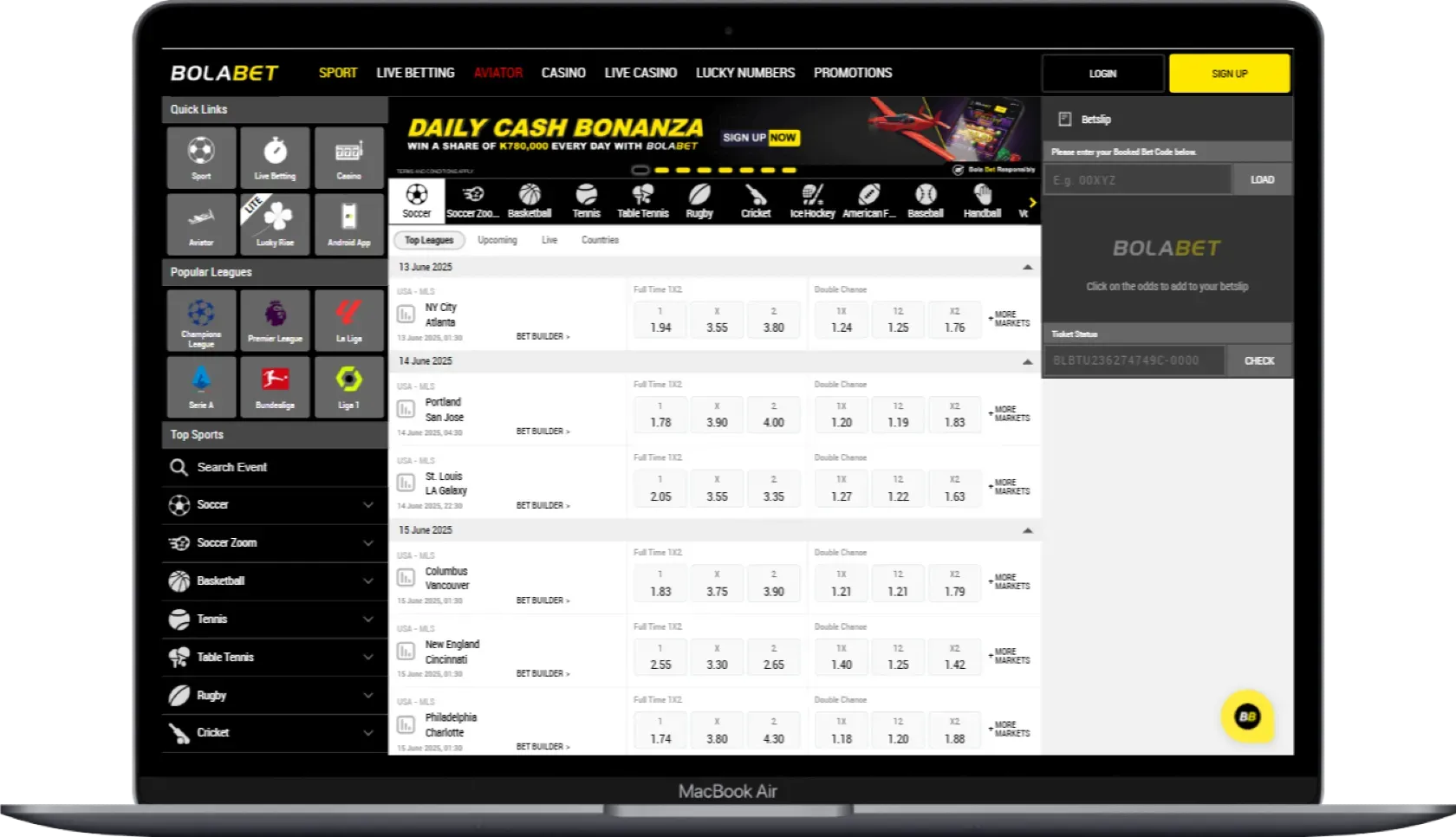Open the LUCKY NUMBERS menu item

[x=745, y=73]
